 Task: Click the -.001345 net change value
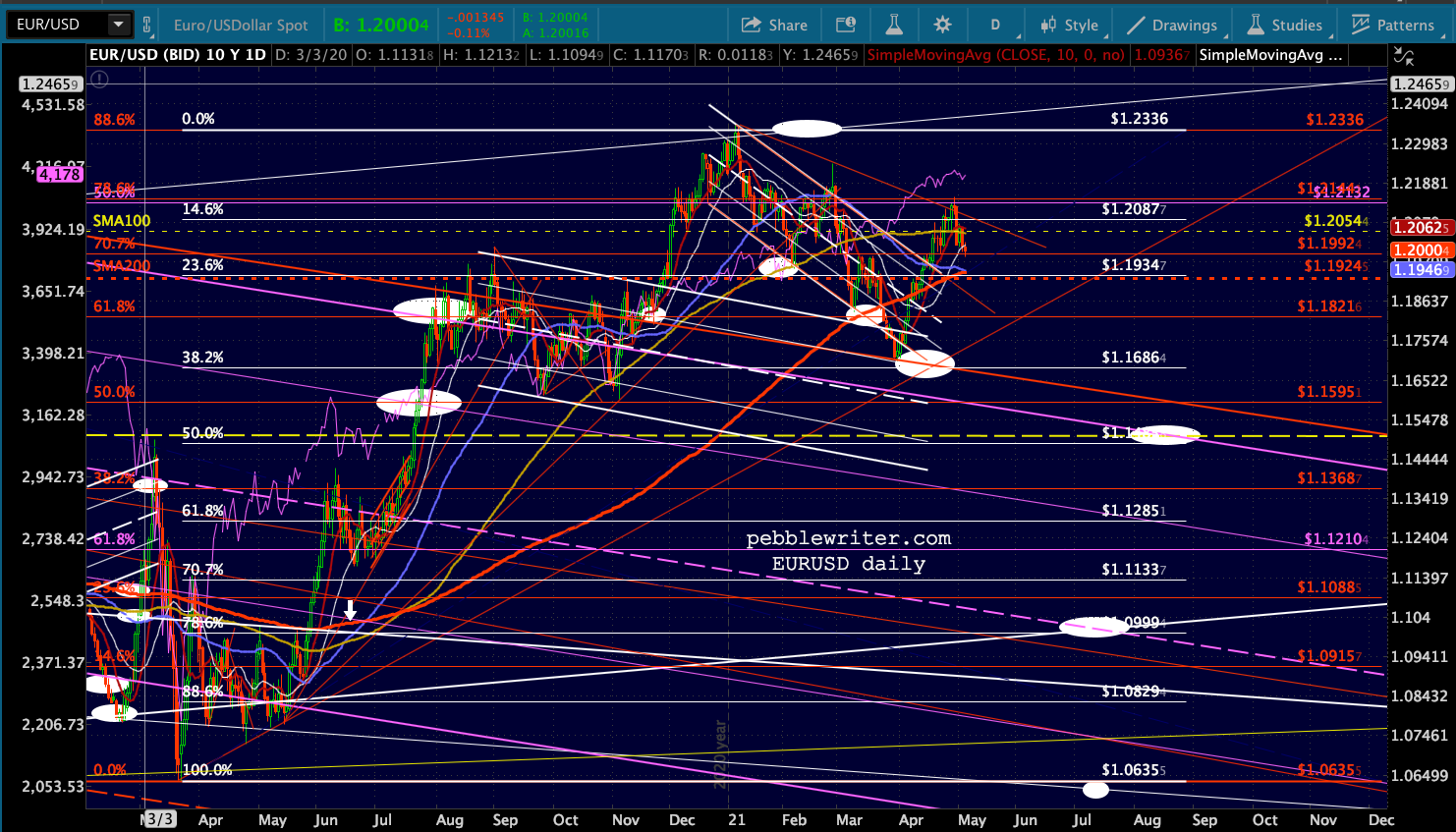[475, 18]
